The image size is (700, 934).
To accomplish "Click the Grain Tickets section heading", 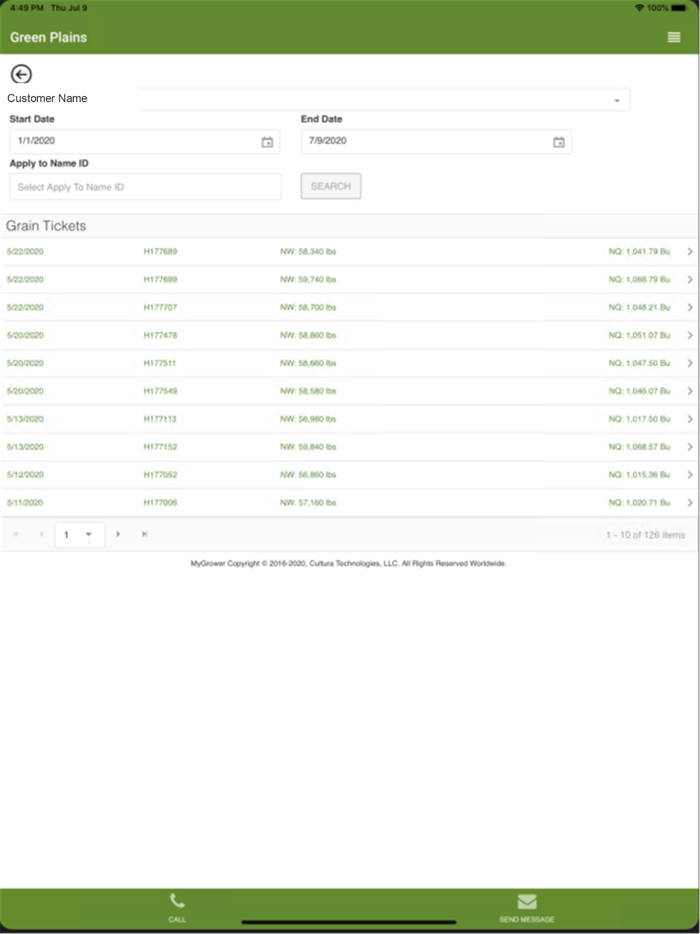I will [46, 226].
